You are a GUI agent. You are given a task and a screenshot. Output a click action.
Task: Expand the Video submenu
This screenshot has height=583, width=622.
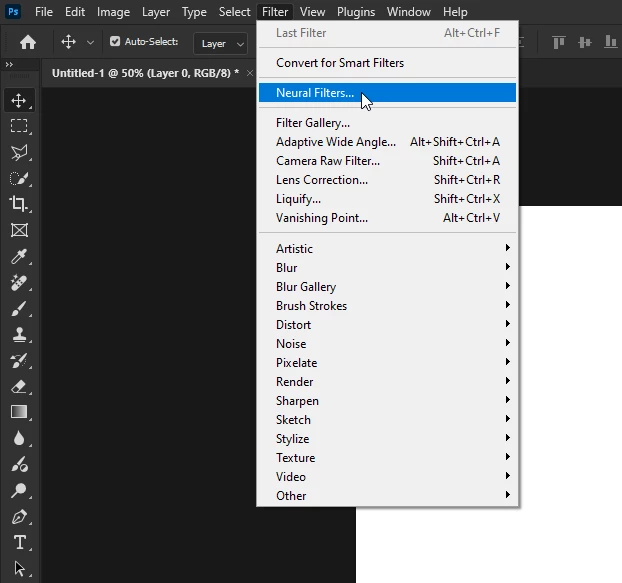coord(387,477)
